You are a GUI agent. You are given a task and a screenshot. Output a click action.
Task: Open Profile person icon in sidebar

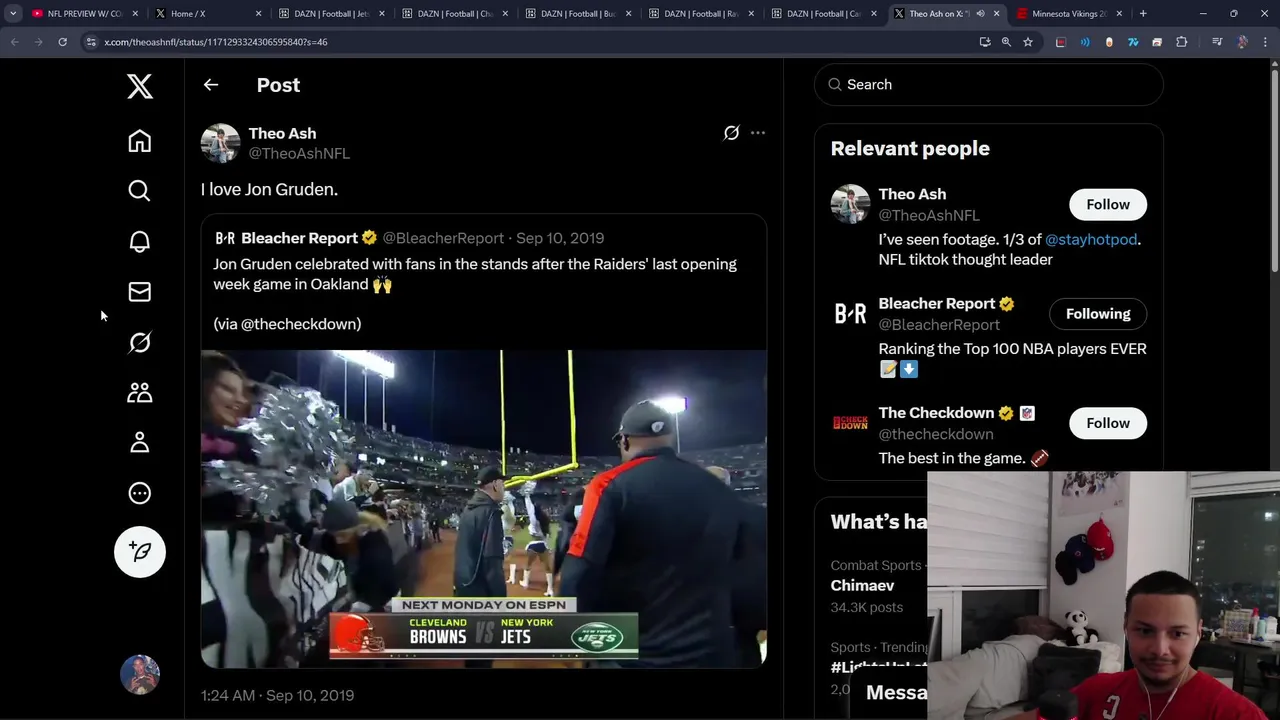click(140, 442)
